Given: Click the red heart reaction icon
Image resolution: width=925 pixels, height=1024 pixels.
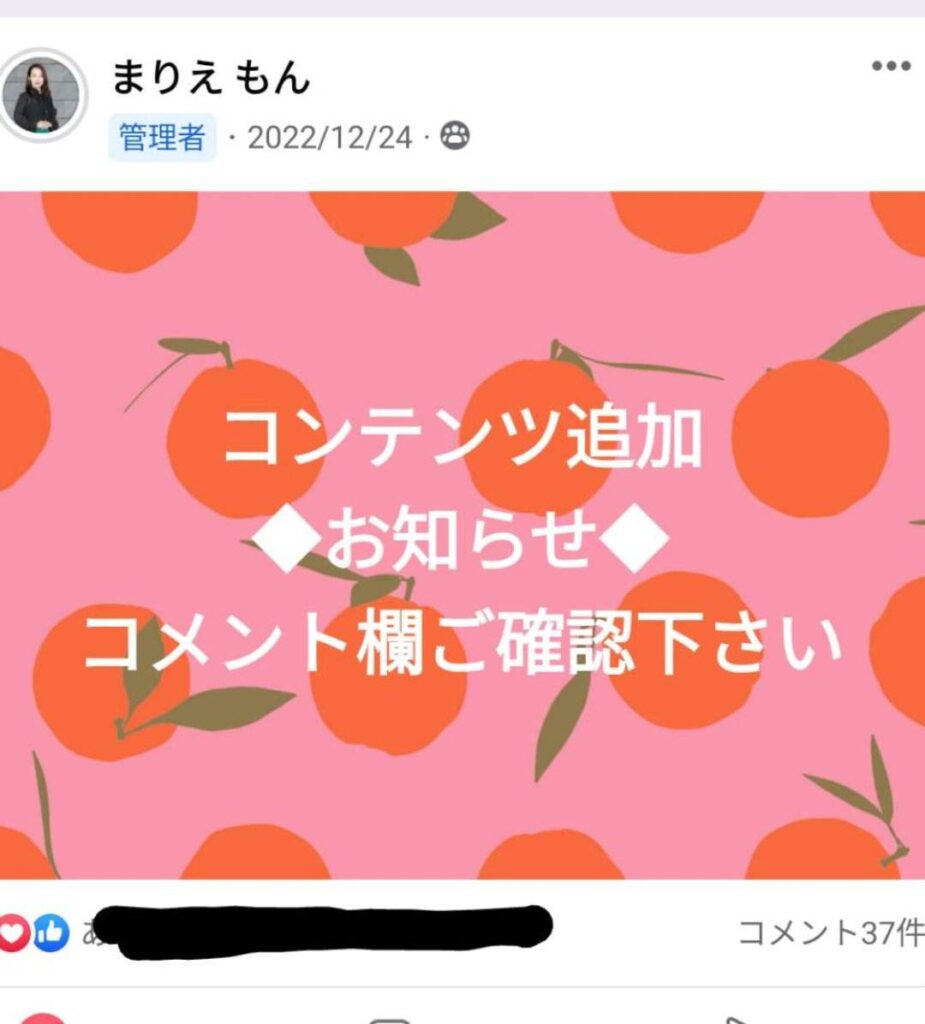Looking at the screenshot, I should click(x=13, y=932).
